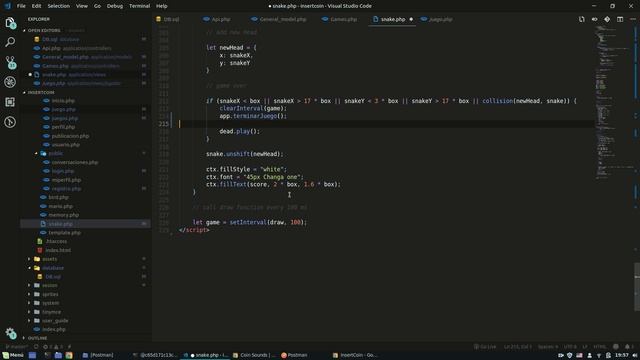The image size is (640, 360).
Task: Change the UTF-8 file encoding
Action: click(x=570, y=347)
